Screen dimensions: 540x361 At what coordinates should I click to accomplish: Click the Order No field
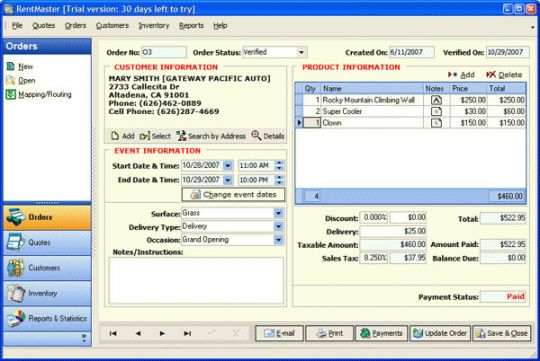pyautogui.click(x=164, y=52)
